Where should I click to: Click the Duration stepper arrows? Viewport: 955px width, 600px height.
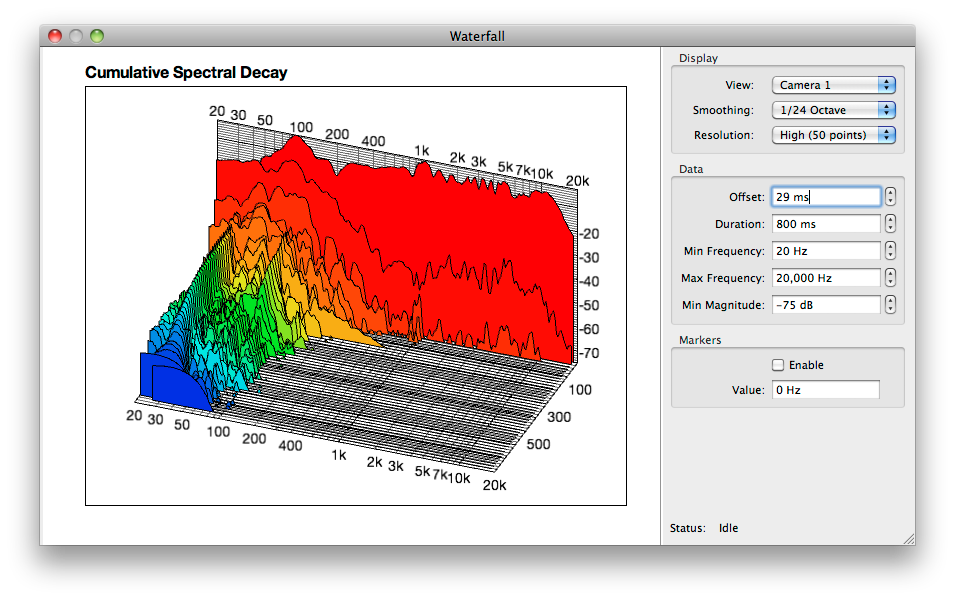(x=890, y=224)
